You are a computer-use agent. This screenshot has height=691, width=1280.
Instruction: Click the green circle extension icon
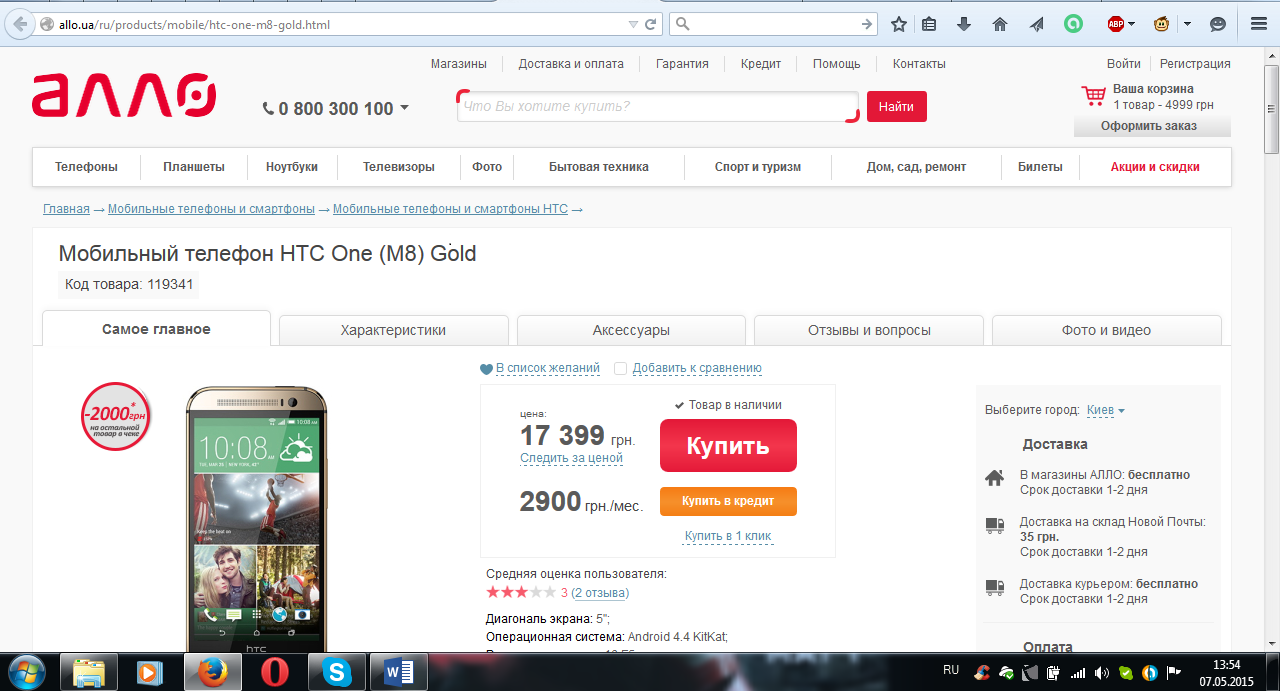[x=1073, y=24]
